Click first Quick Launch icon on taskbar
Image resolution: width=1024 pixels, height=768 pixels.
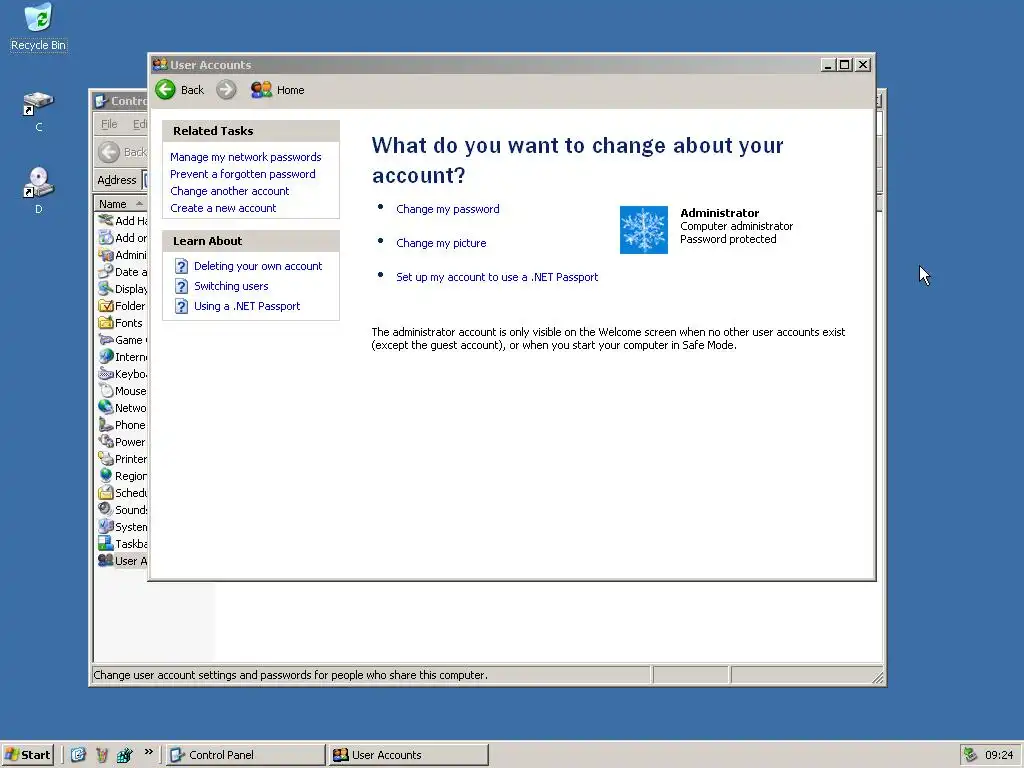(x=78, y=755)
